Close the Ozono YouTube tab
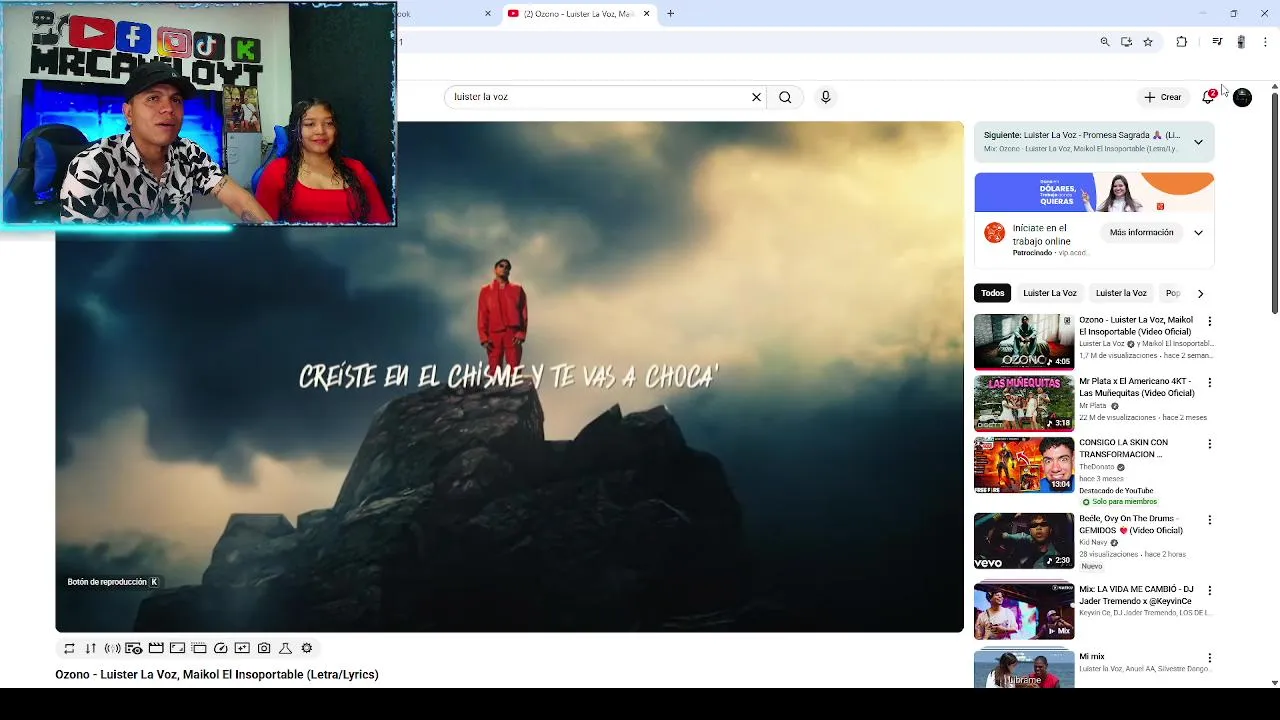 tap(646, 14)
